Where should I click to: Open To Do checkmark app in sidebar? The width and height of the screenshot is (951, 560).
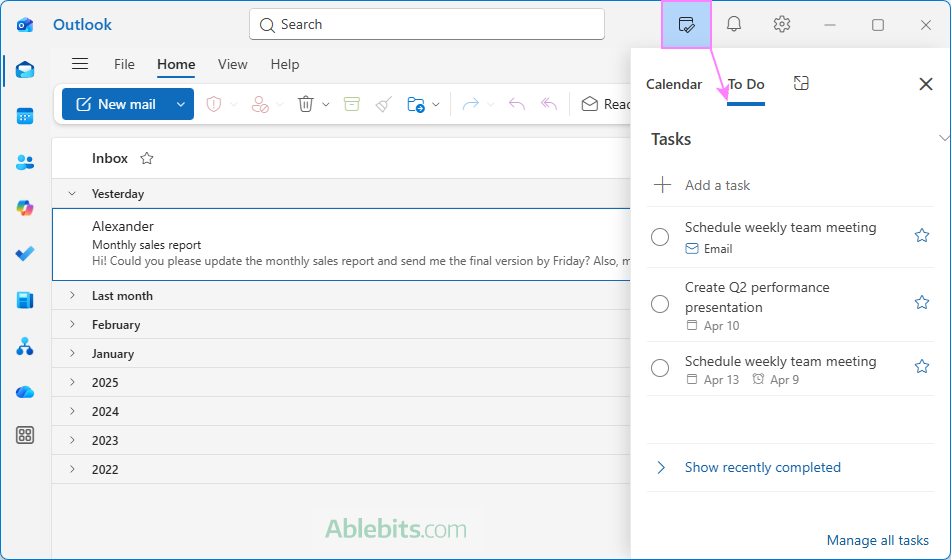pos(25,254)
